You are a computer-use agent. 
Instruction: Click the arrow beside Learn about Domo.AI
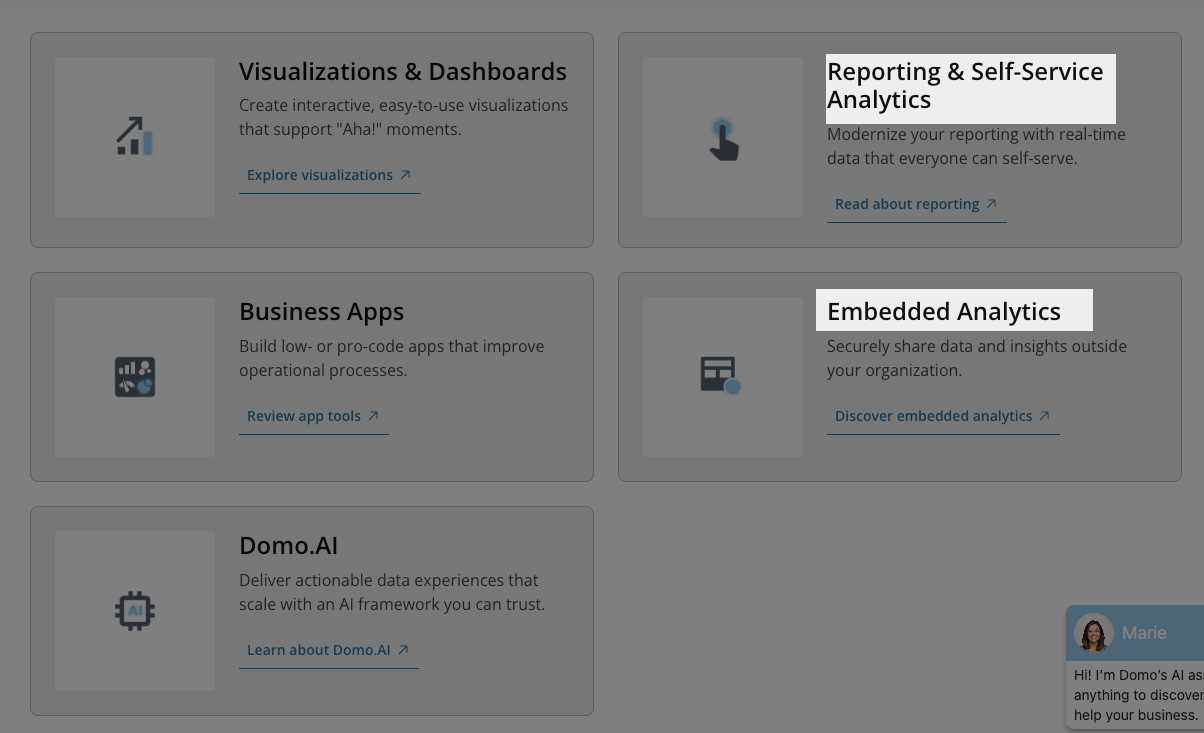pos(403,650)
